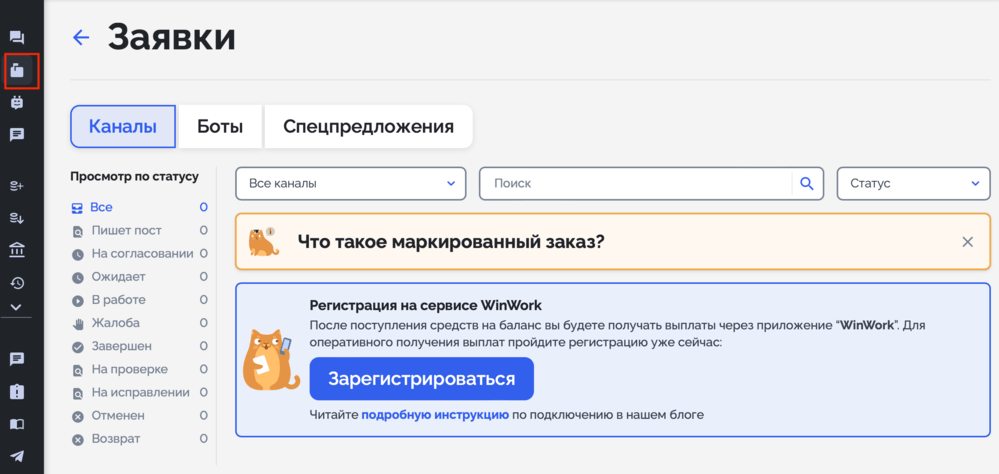Open the 'Все каналы' dropdown
Image resolution: width=999 pixels, height=474 pixels.
click(x=350, y=183)
